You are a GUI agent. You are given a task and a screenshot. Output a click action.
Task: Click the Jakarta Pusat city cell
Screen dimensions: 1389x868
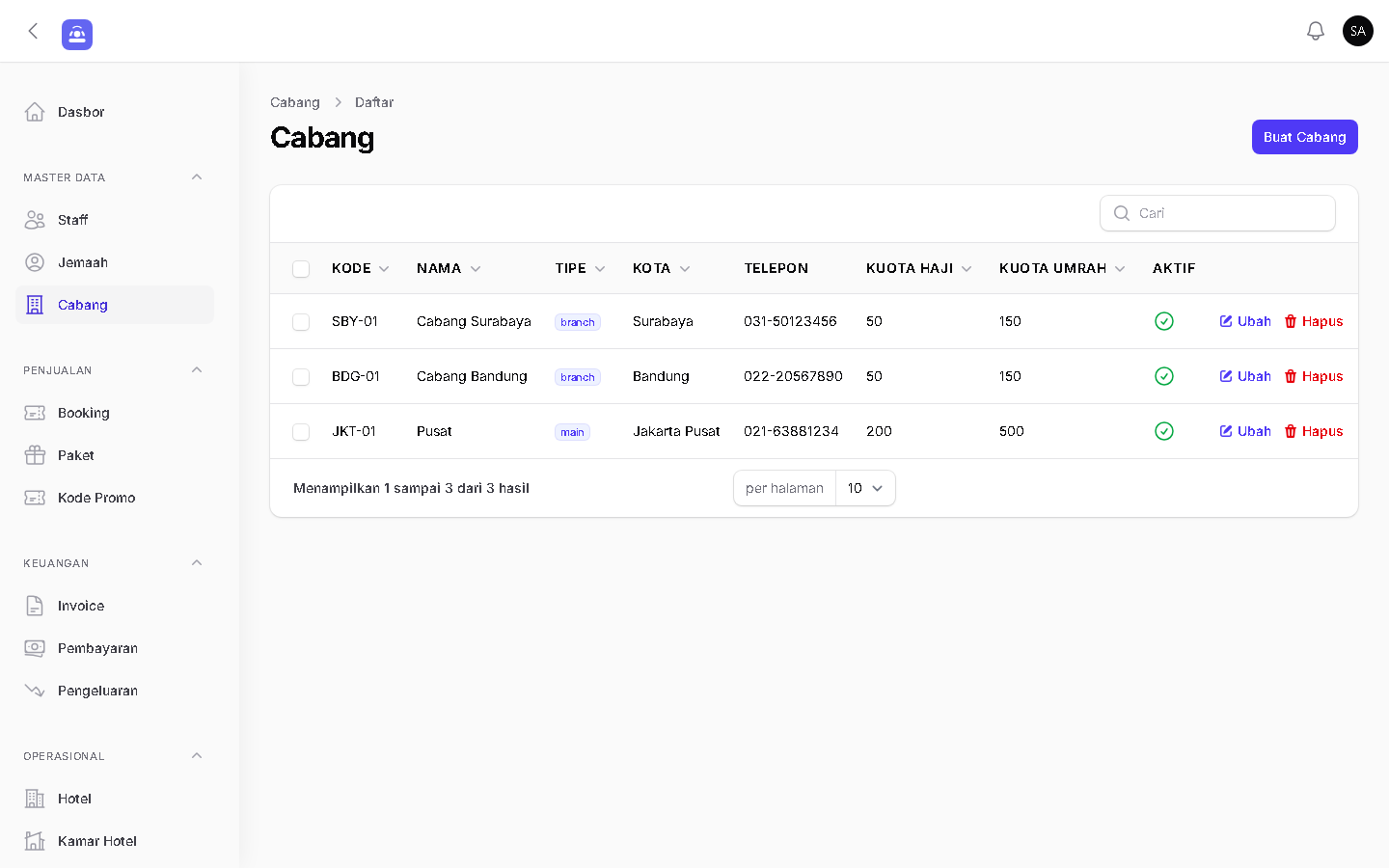(x=676, y=431)
